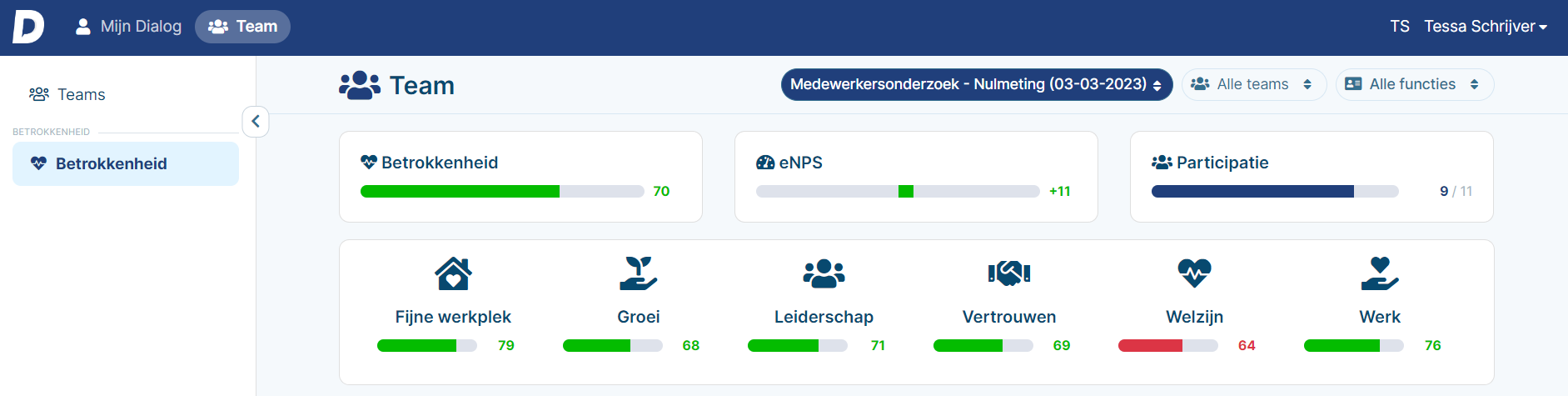This screenshot has height=396, width=1568.
Task: Open the Alle teams filter dropdown
Action: pos(1253,84)
